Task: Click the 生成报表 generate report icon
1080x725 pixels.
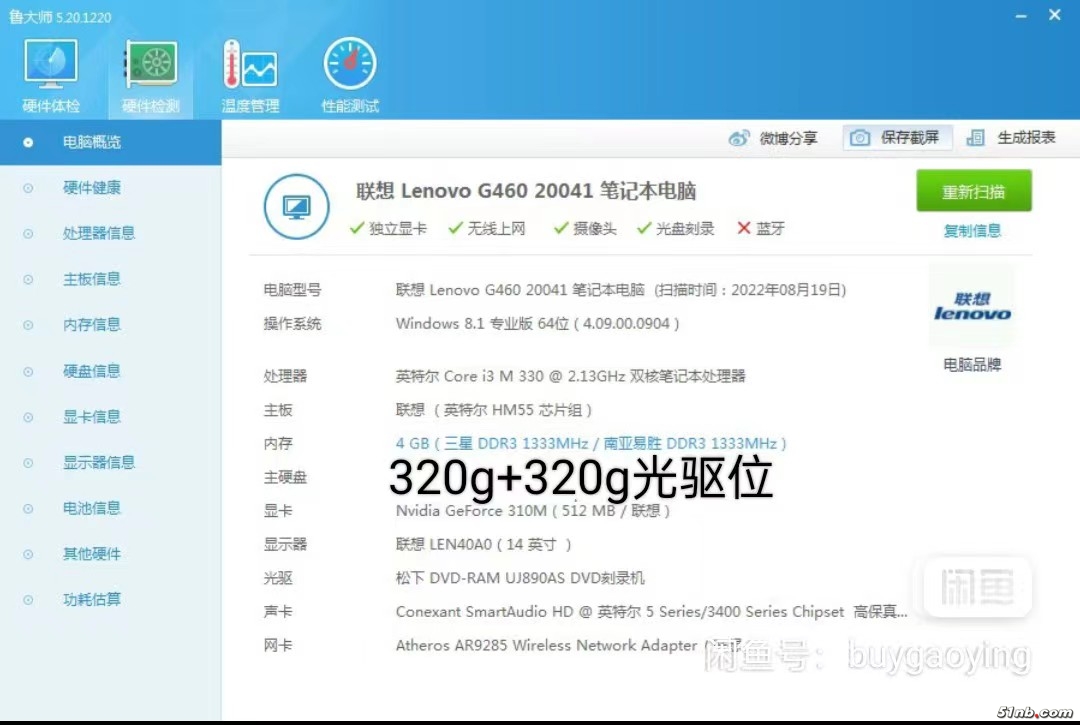Action: click(x=976, y=138)
